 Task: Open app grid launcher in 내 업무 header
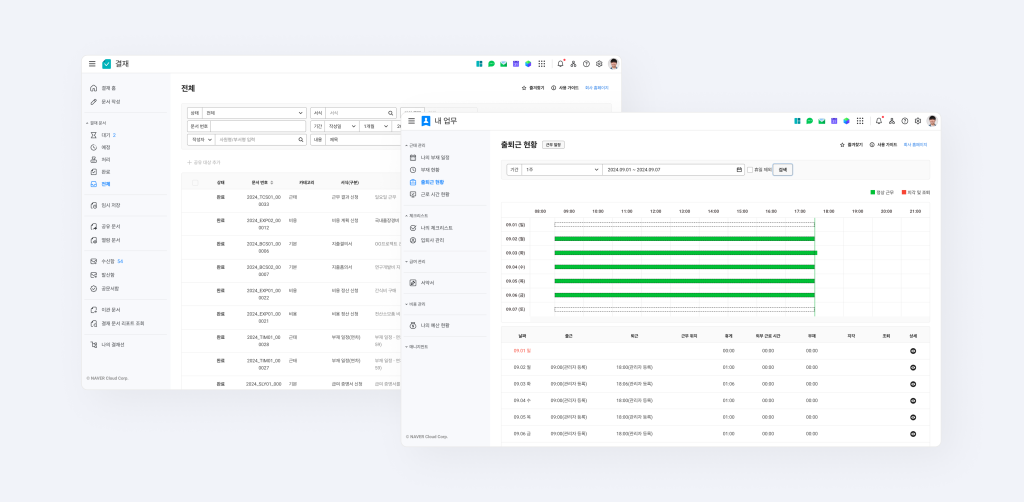pyautogui.click(x=860, y=121)
